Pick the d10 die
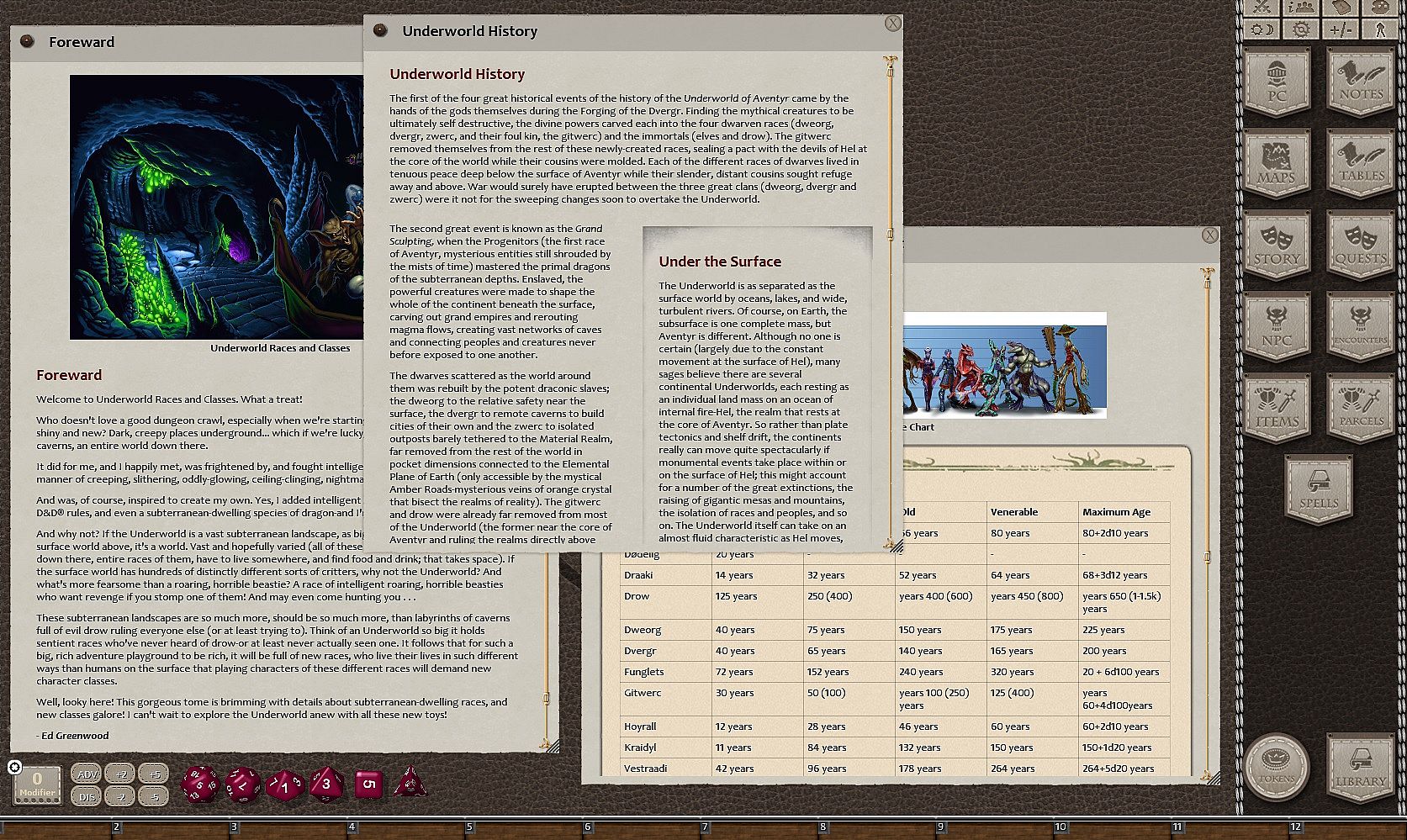Viewport: 1407px width, 840px height. pos(284,785)
